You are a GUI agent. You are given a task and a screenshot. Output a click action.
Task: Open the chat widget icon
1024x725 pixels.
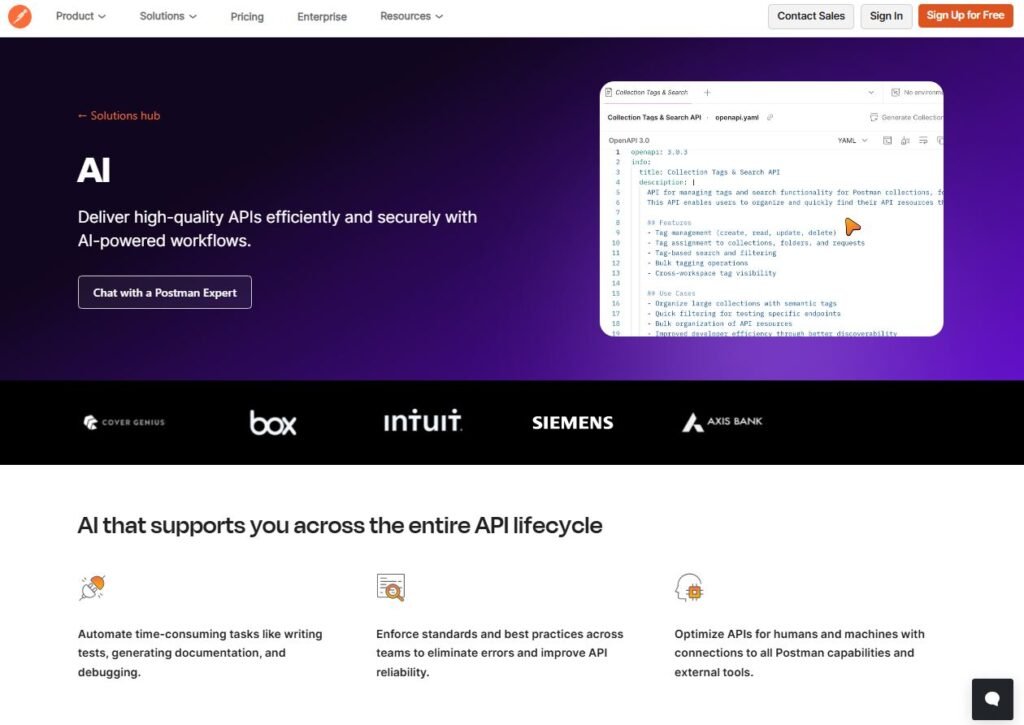click(992, 699)
